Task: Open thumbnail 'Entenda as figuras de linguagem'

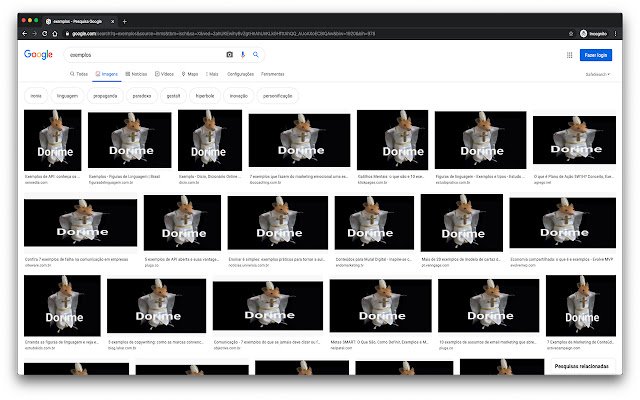Action: tap(62, 306)
